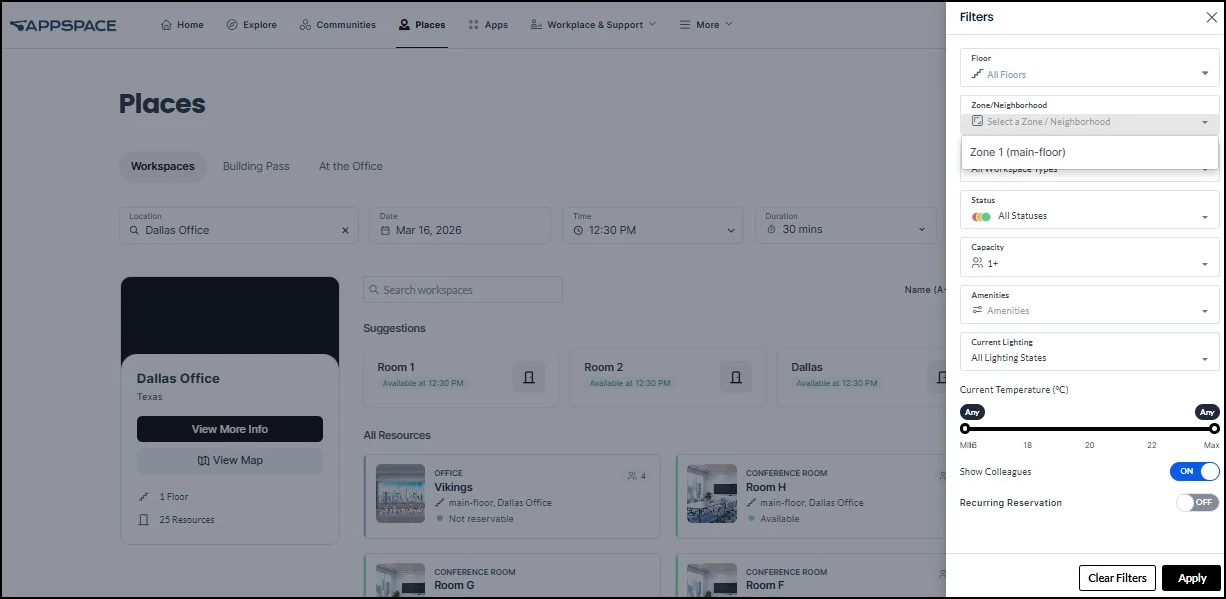This screenshot has height=599, width=1226.
Task: Open Room 2 suggestion card
Action: [667, 377]
